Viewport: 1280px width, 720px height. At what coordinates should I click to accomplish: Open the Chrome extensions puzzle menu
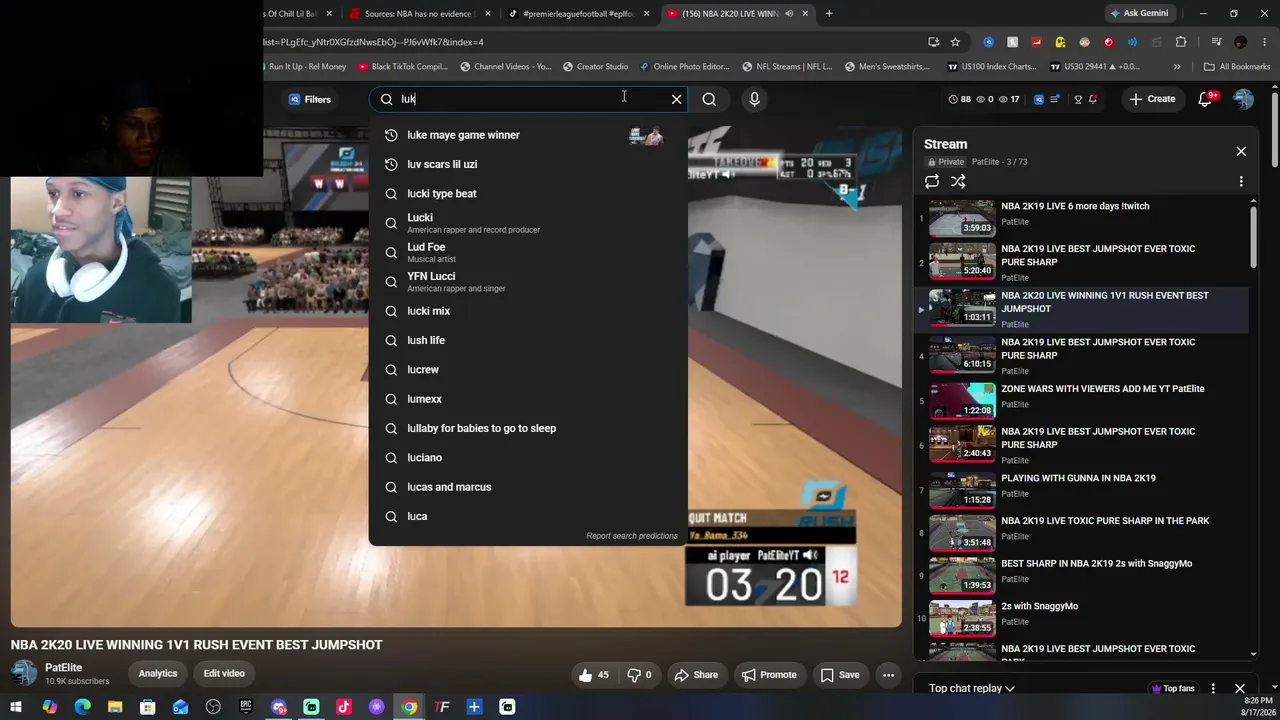pyautogui.click(x=1181, y=42)
